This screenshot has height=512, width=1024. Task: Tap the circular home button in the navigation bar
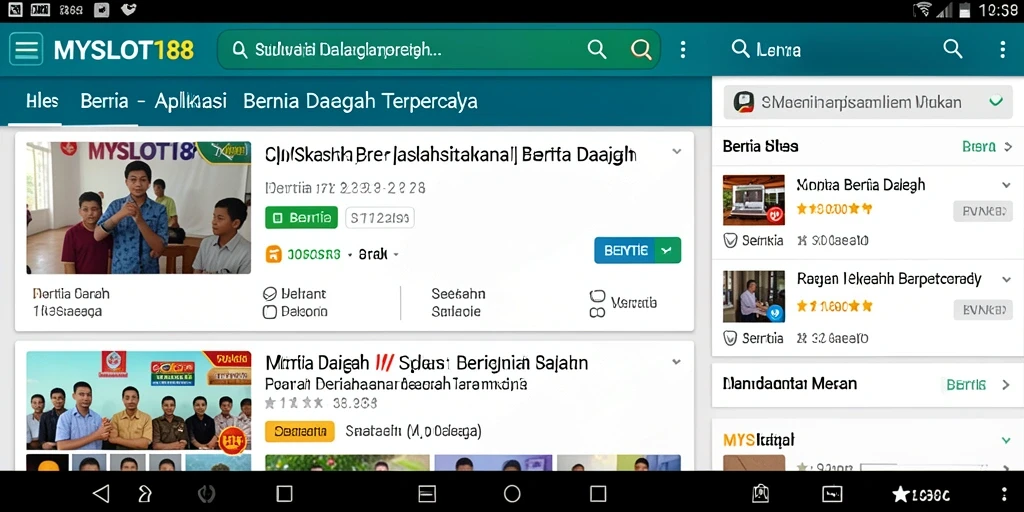[x=512, y=493]
